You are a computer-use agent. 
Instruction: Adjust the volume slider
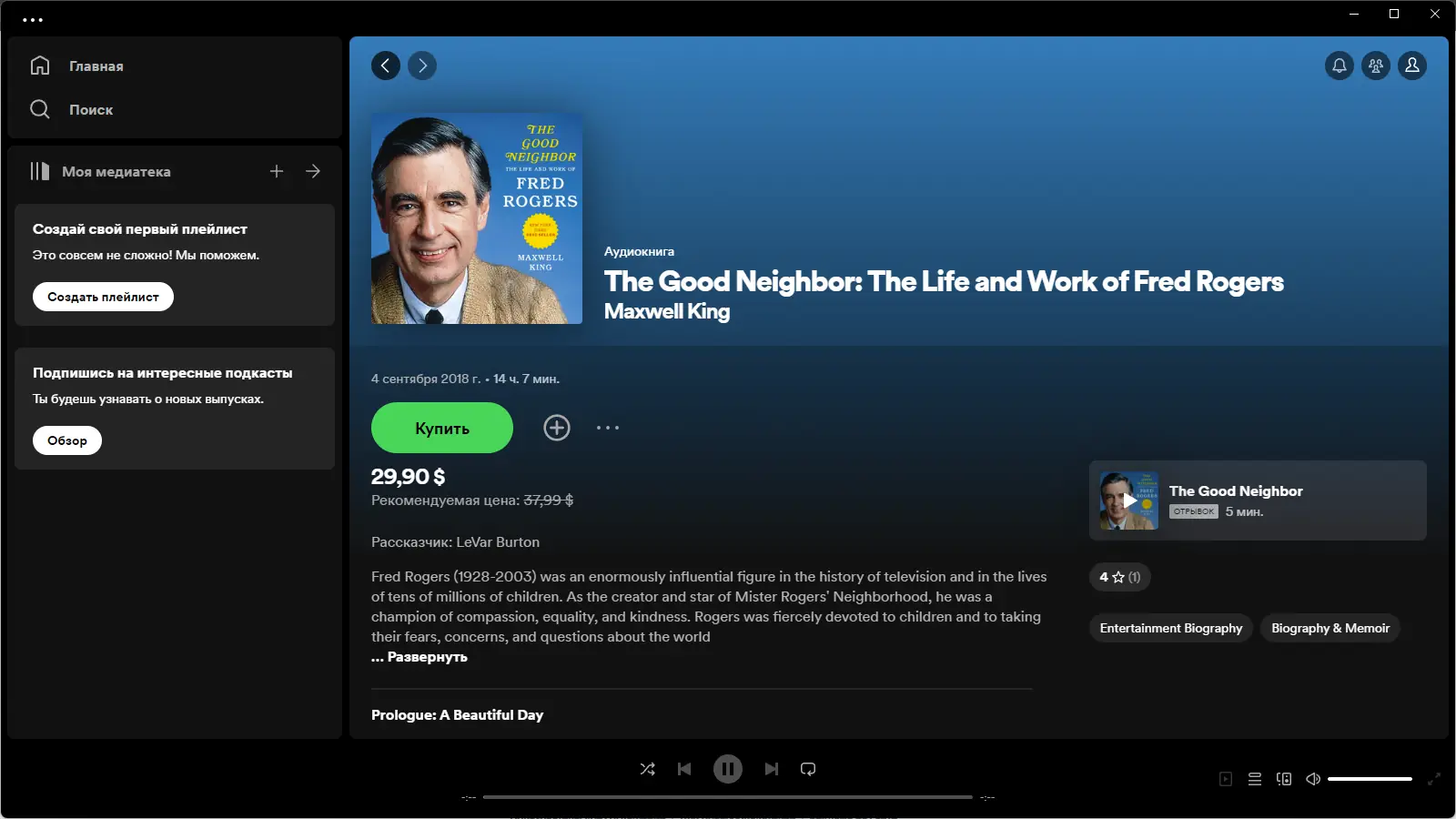[x=1370, y=779]
